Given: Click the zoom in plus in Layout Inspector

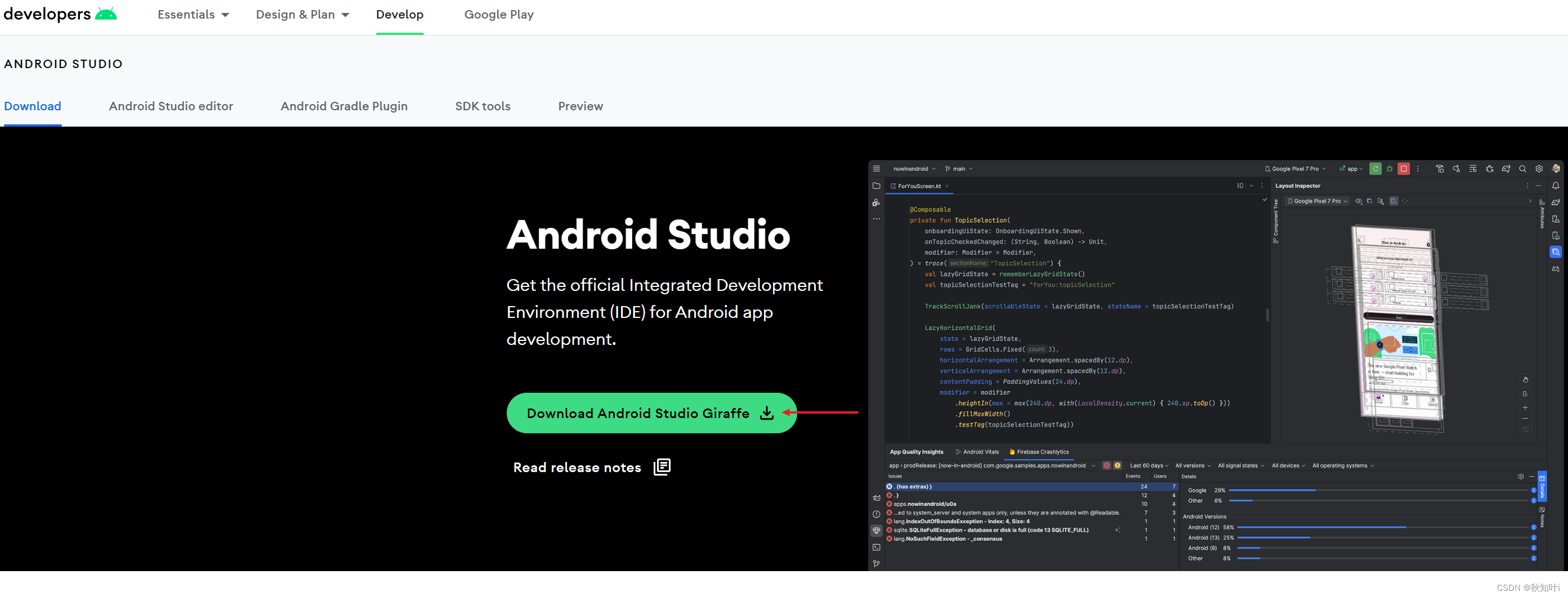Looking at the screenshot, I should coord(1525,408).
